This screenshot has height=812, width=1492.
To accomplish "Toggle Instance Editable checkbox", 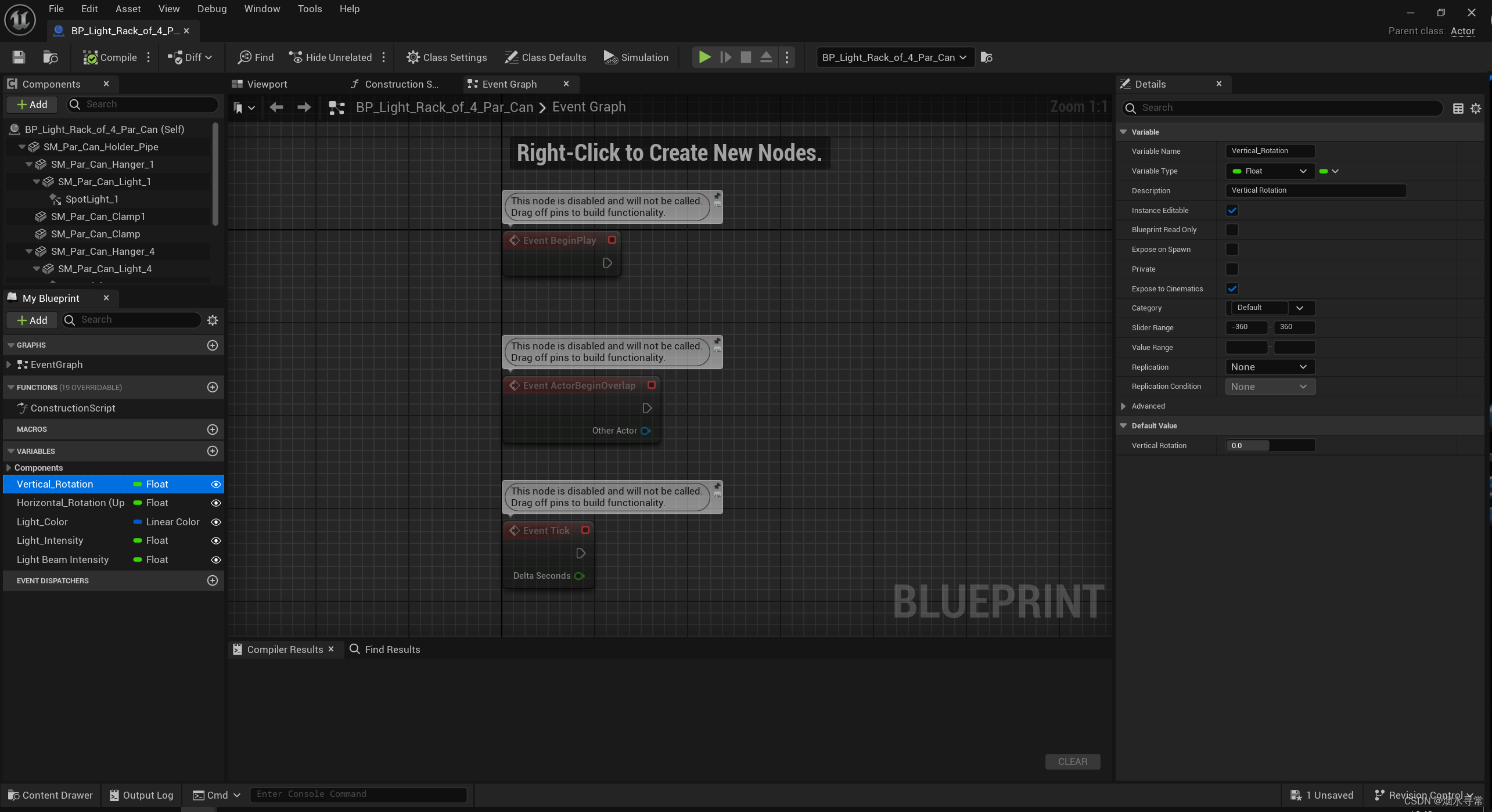I will pos(1231,210).
